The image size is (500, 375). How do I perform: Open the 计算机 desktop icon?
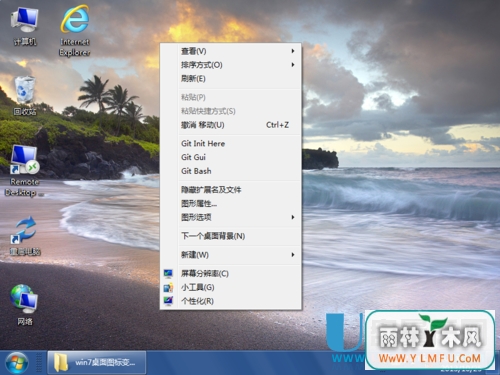[x=25, y=26]
